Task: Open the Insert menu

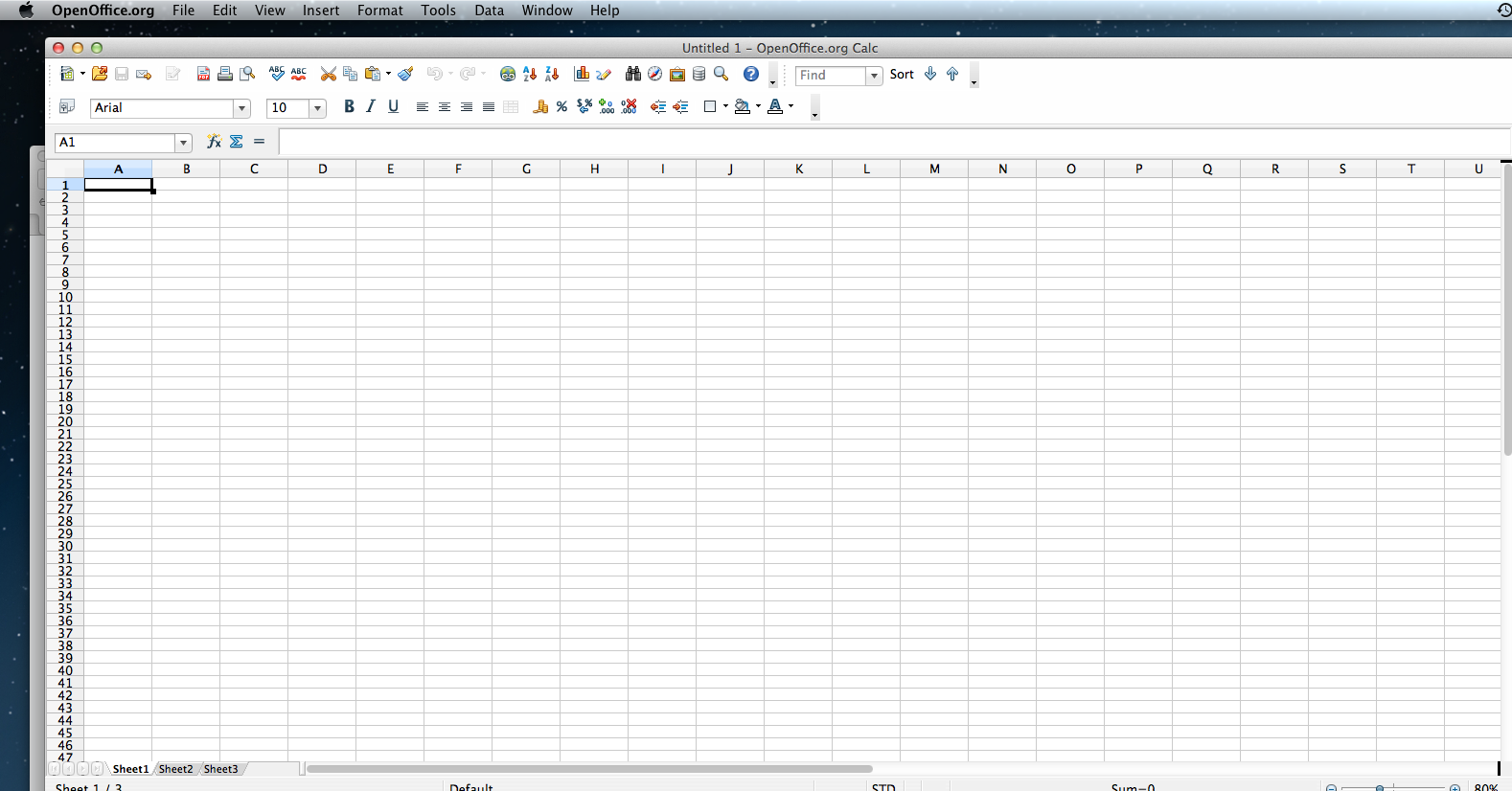Action: [321, 11]
